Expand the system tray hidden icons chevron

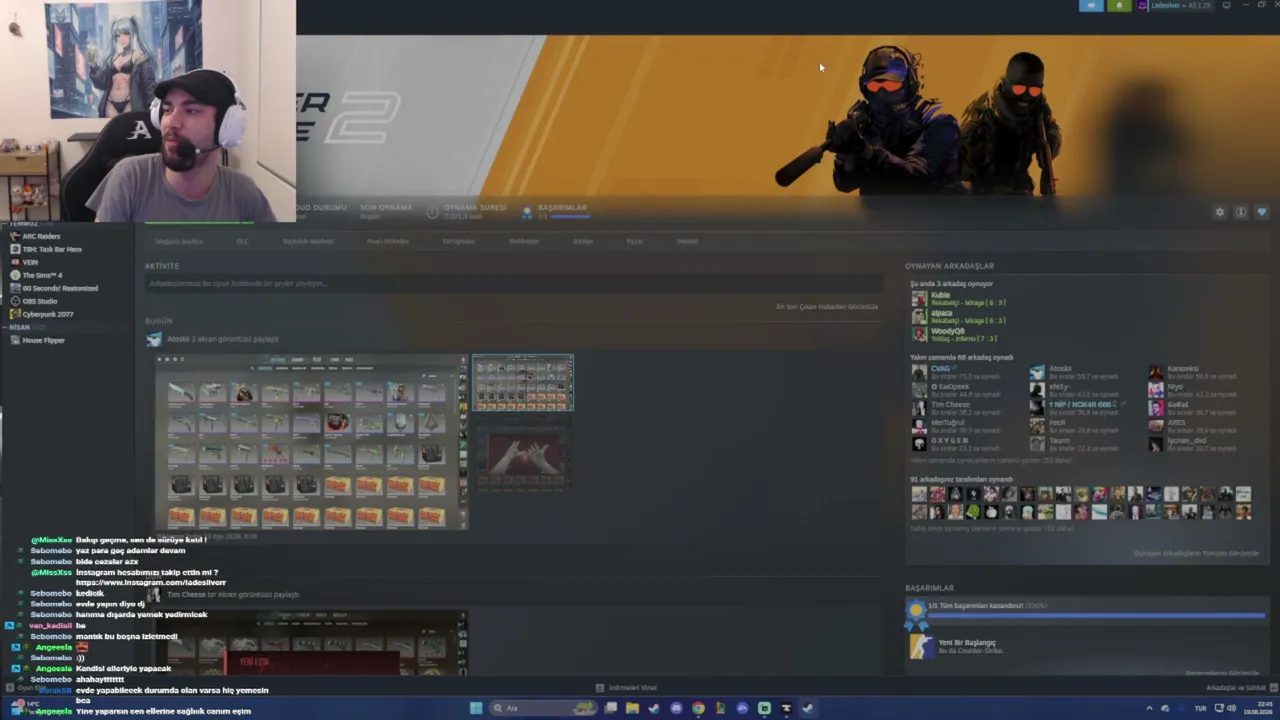point(1149,708)
